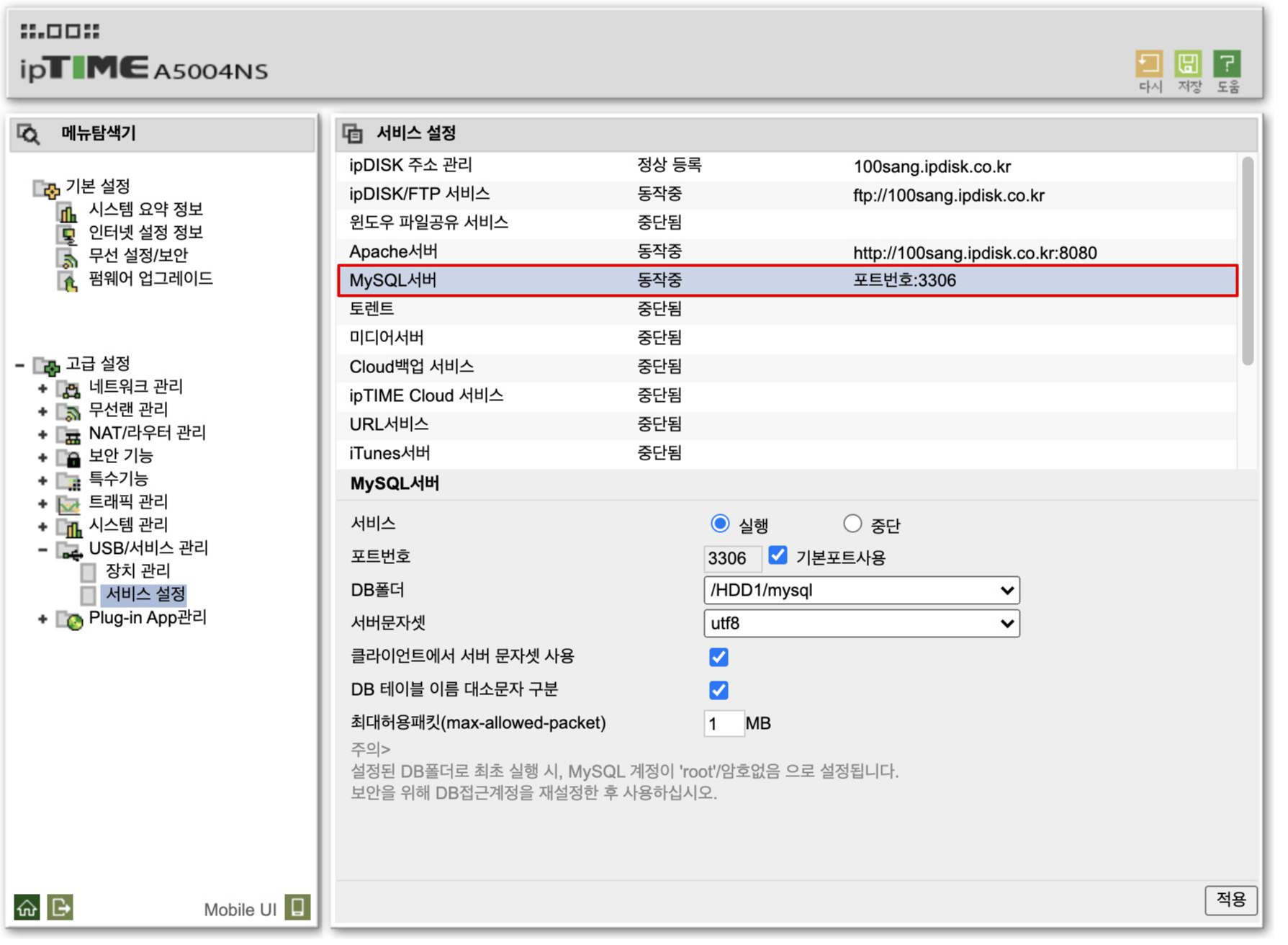The width and height of the screenshot is (1288, 945).
Task: Select the 중단 radio button
Action: [852, 524]
